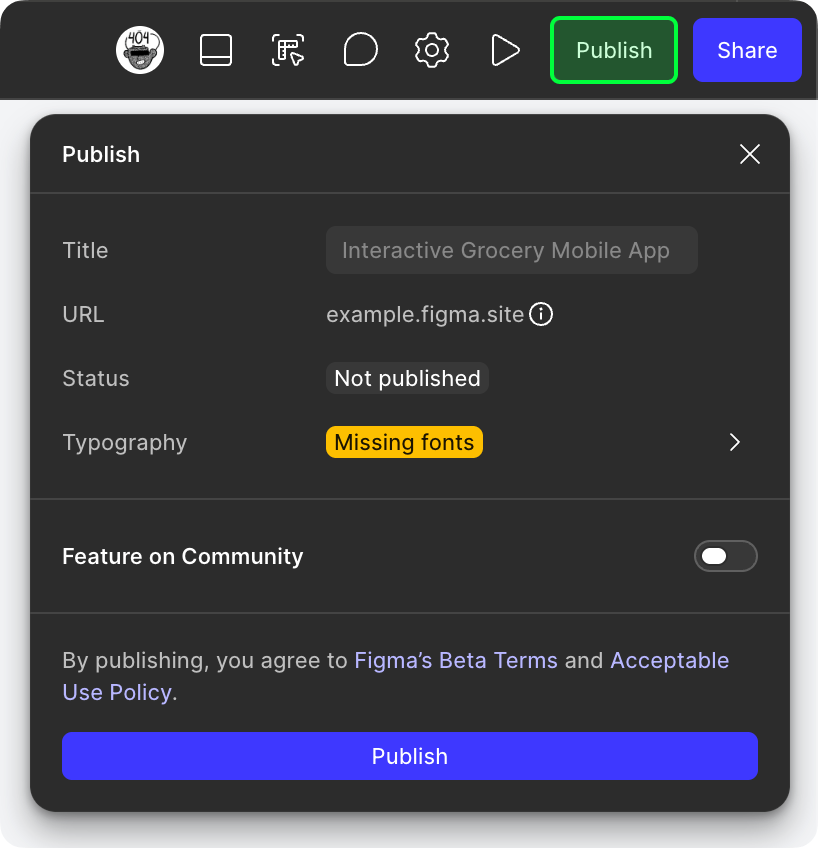Click the Not published status badge
The width and height of the screenshot is (818, 848).
[x=407, y=378]
